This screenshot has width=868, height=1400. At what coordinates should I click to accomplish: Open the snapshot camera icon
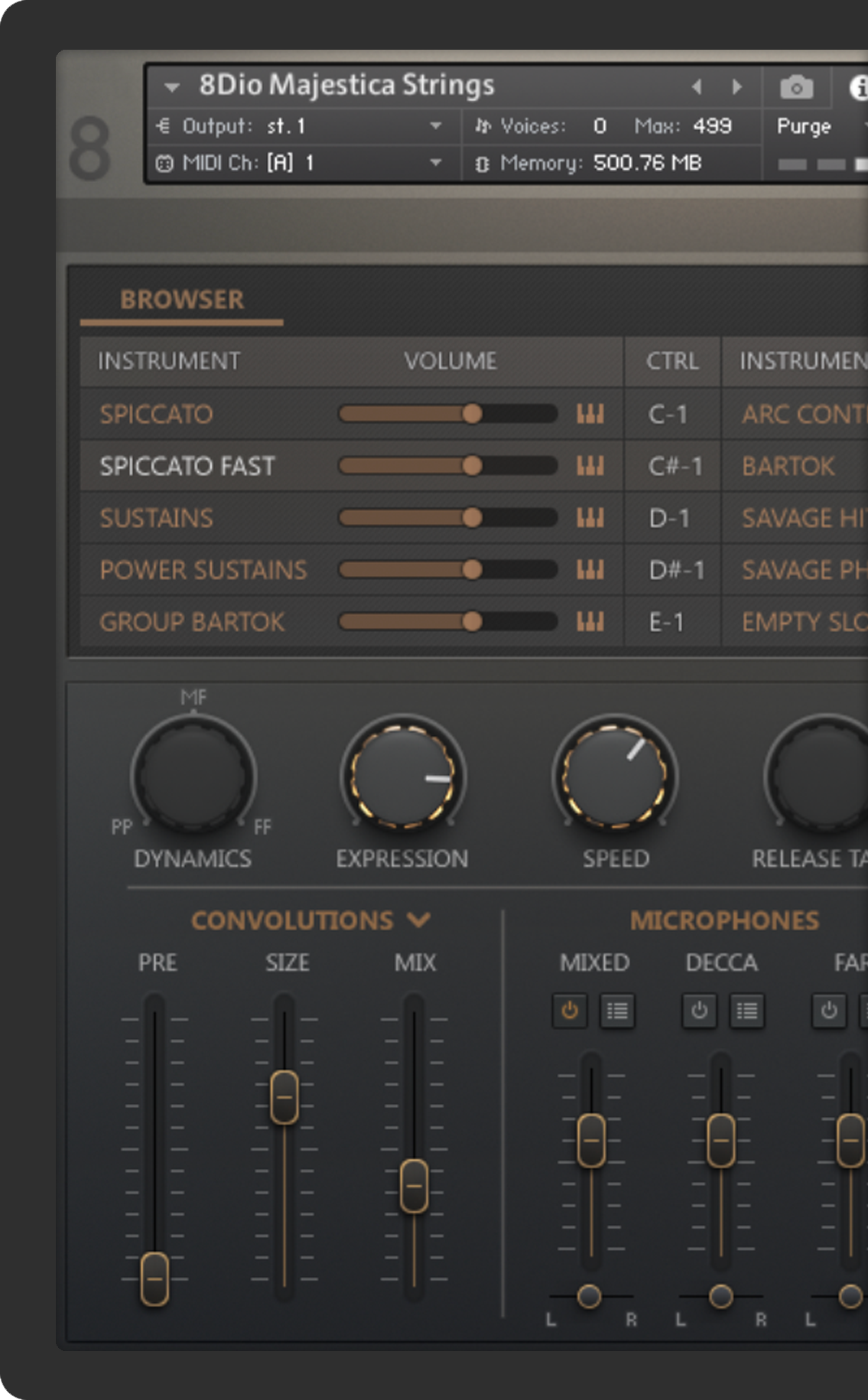(x=796, y=87)
